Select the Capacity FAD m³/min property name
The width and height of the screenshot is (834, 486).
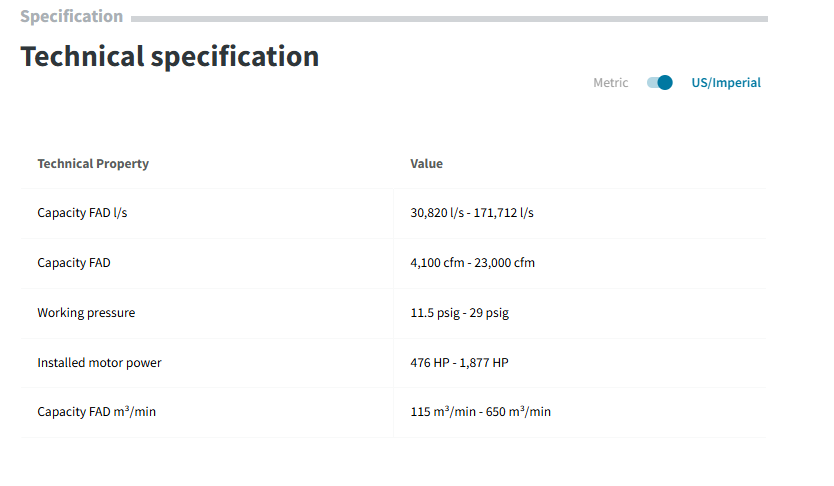click(96, 412)
